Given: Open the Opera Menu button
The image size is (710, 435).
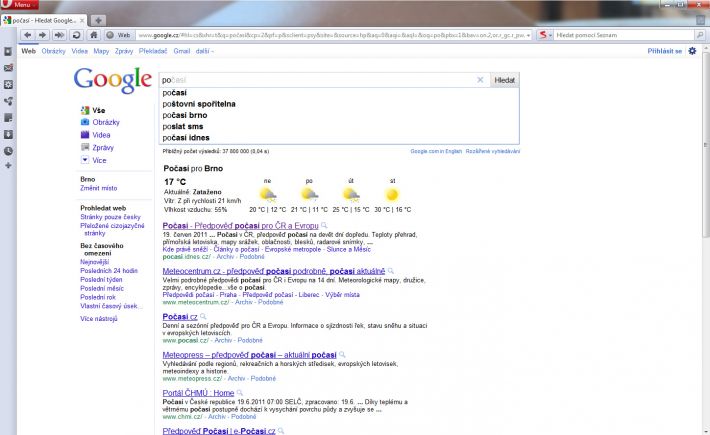Looking at the screenshot, I should tap(19, 5).
